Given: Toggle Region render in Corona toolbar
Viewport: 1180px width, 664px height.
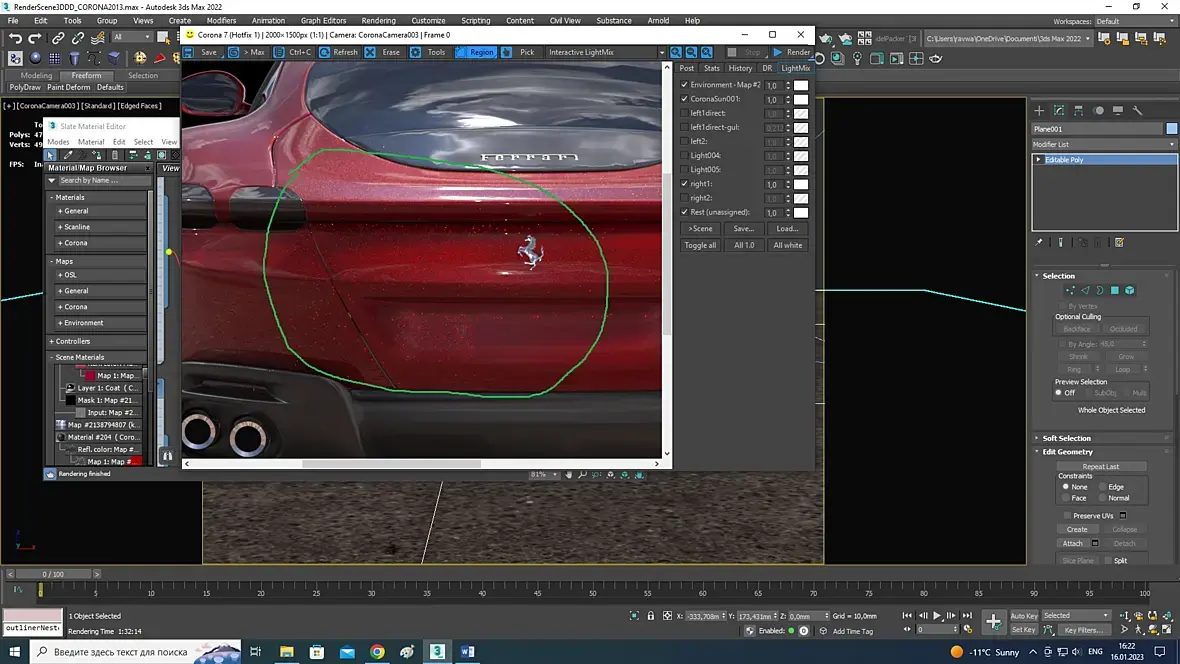Looking at the screenshot, I should (x=475, y=52).
